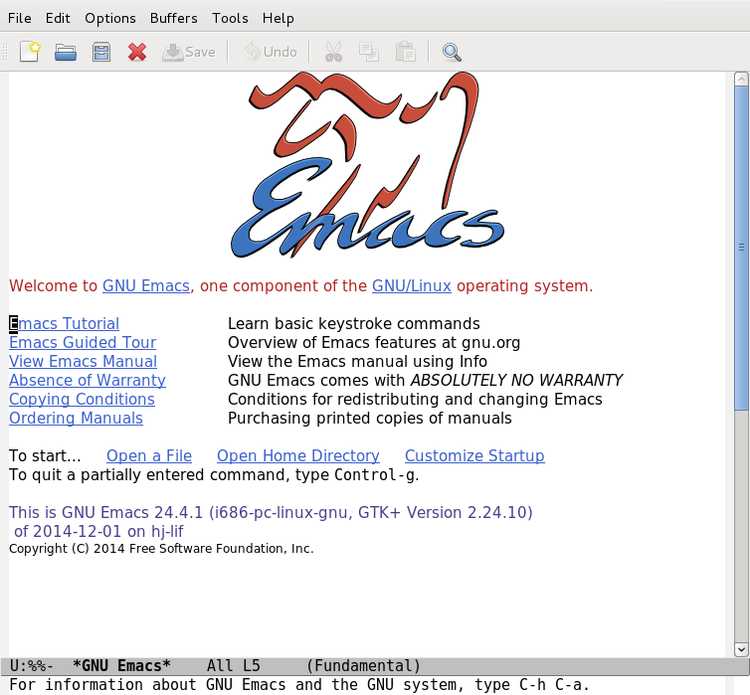The image size is (750, 695).
Task: Click the U:%%- status indicator
Action: 32,666
